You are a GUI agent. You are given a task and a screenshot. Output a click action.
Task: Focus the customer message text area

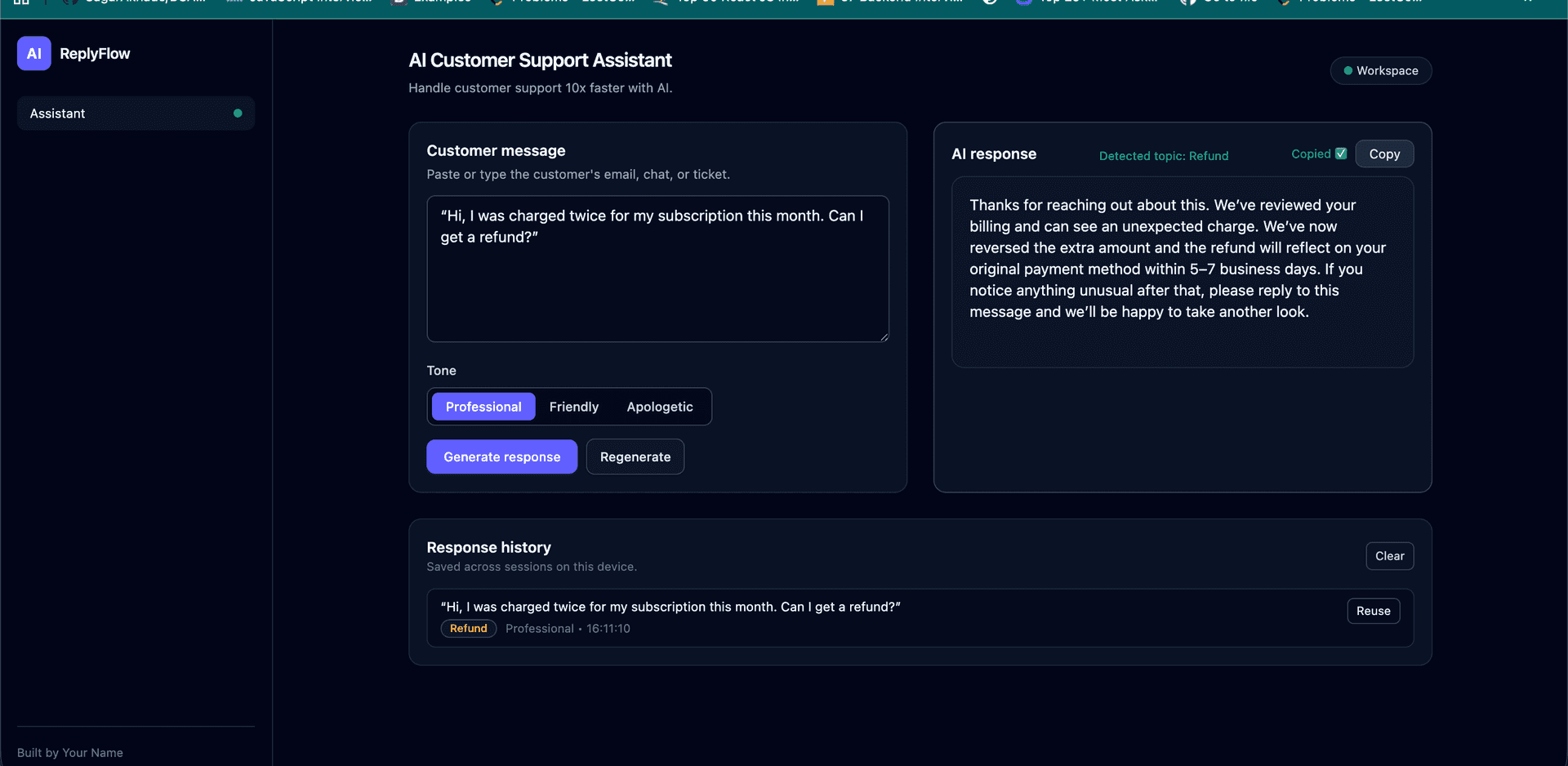[x=658, y=269]
